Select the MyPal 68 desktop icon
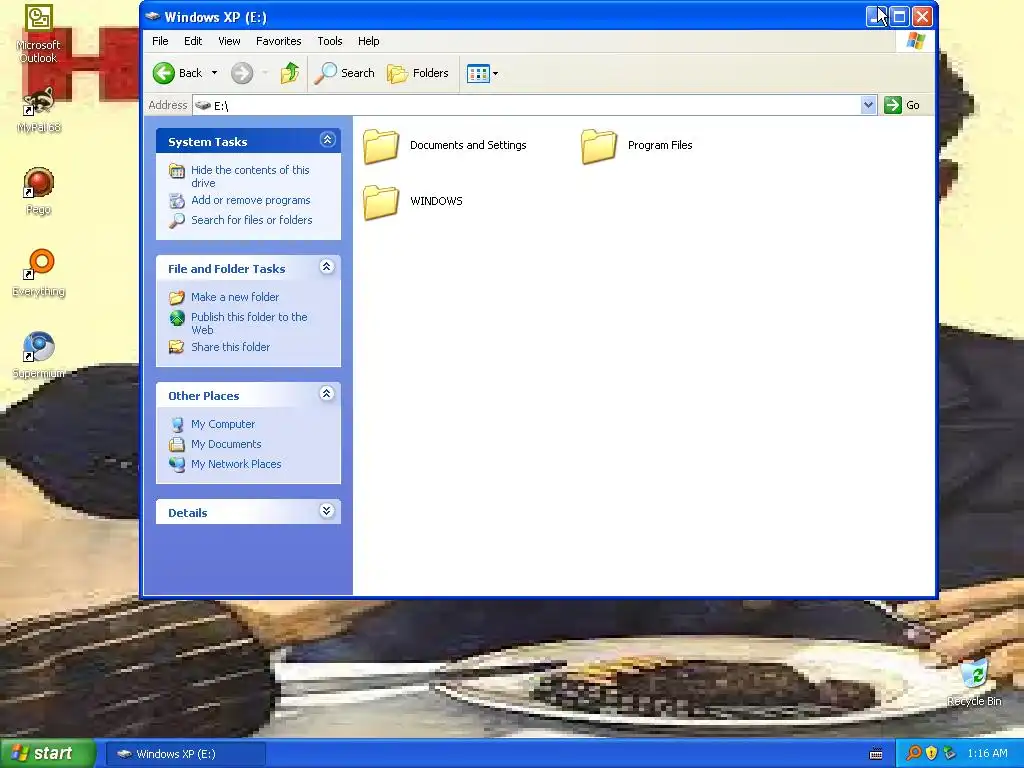Image resolution: width=1024 pixels, height=768 pixels. click(x=39, y=101)
